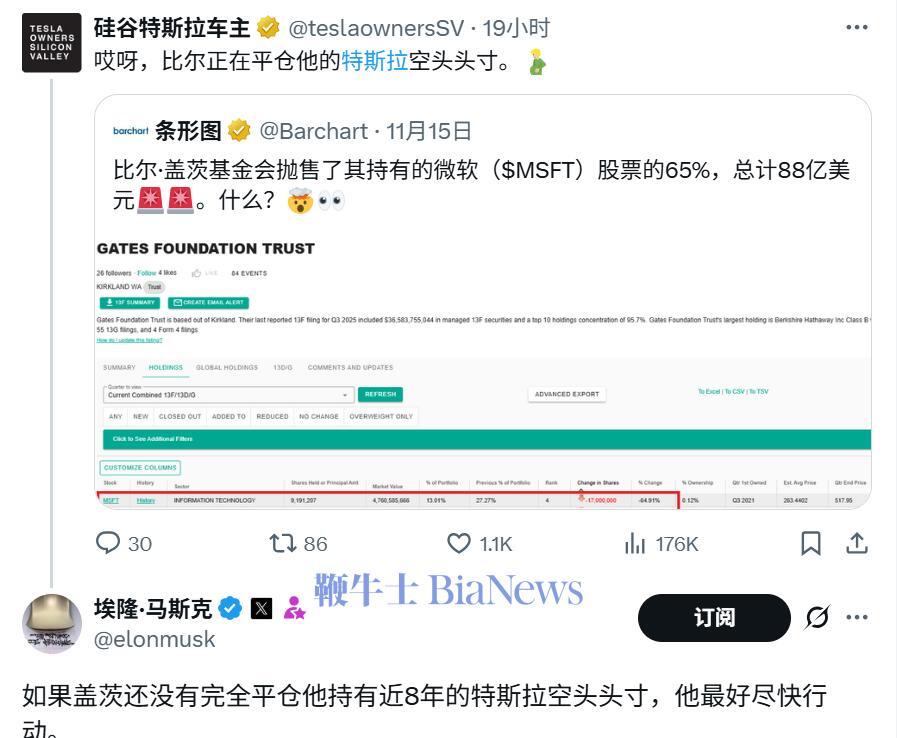This screenshot has width=897, height=738.
Task: Open more options for Elon Musk's tweet
Action: (856, 617)
